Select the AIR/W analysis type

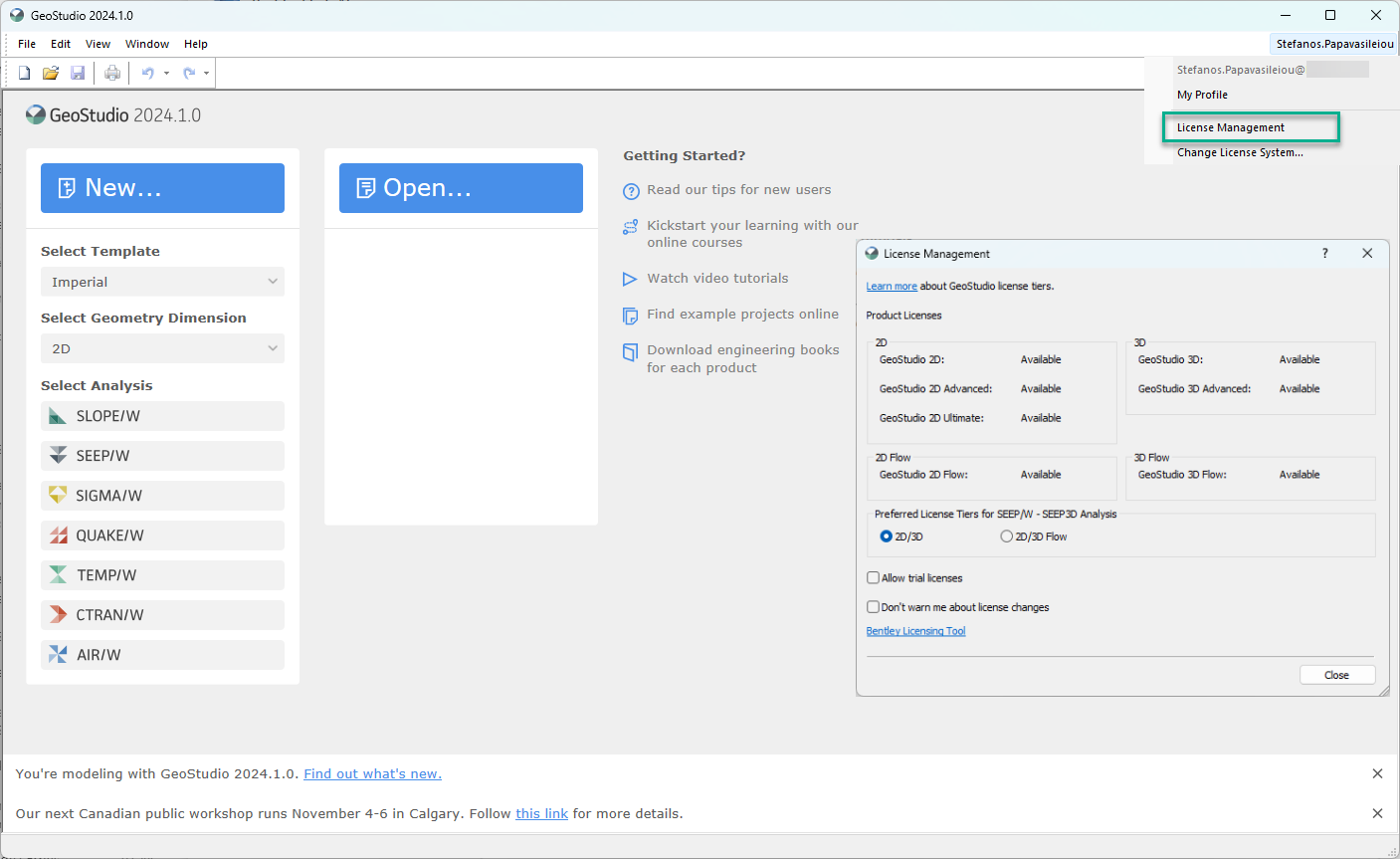(162, 654)
